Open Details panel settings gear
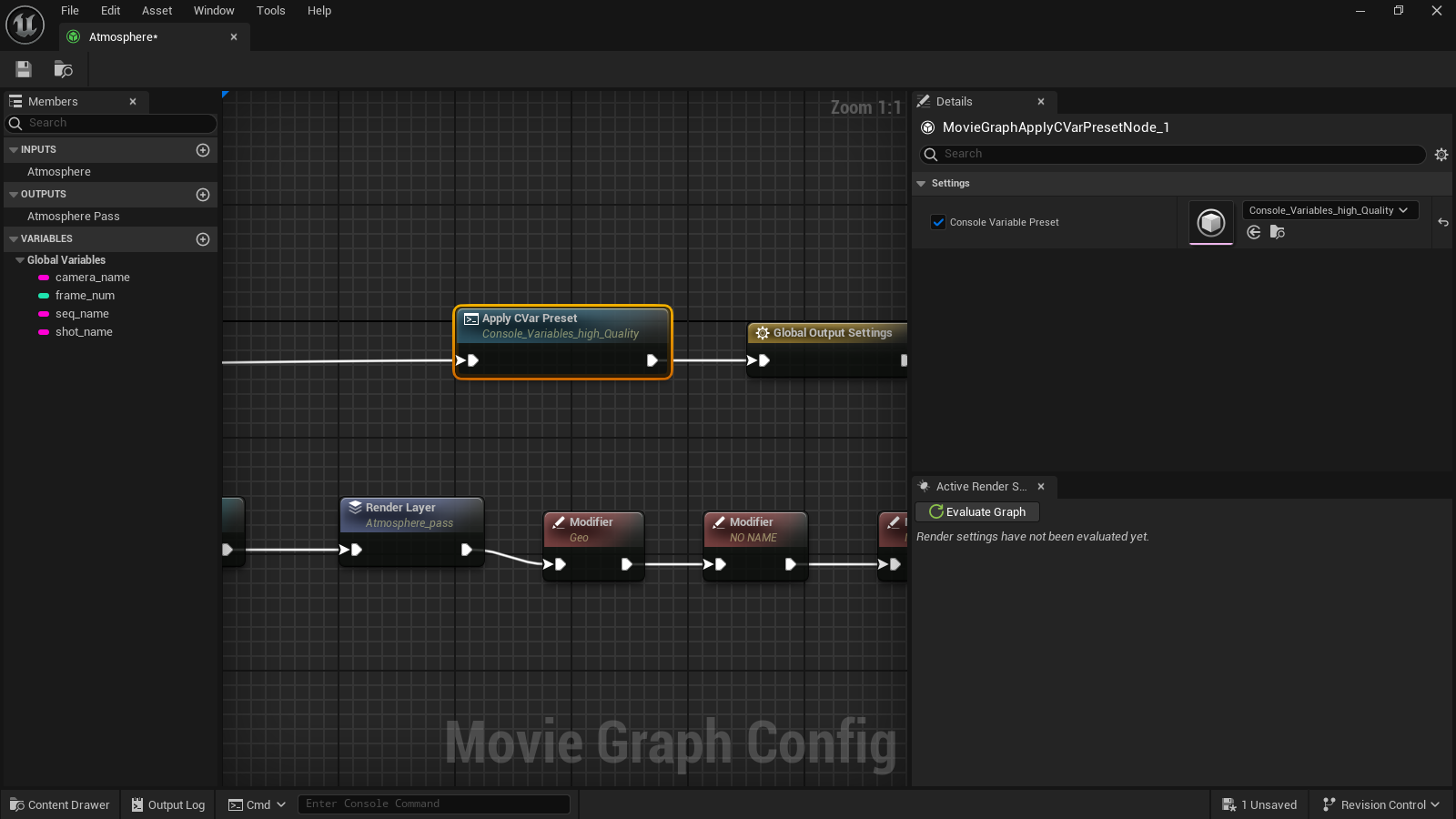 tap(1441, 155)
